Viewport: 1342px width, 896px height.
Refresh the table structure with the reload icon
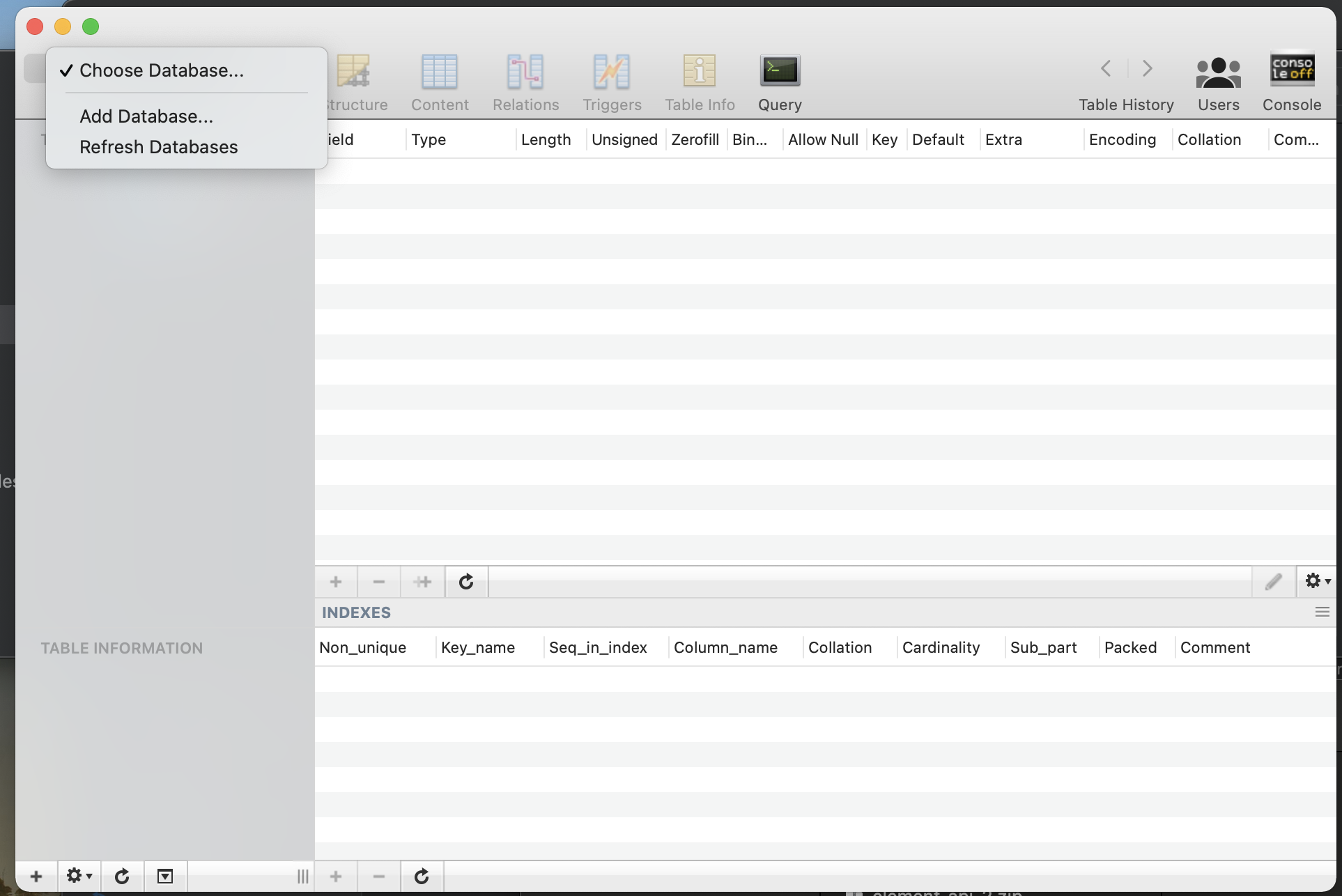tap(465, 582)
